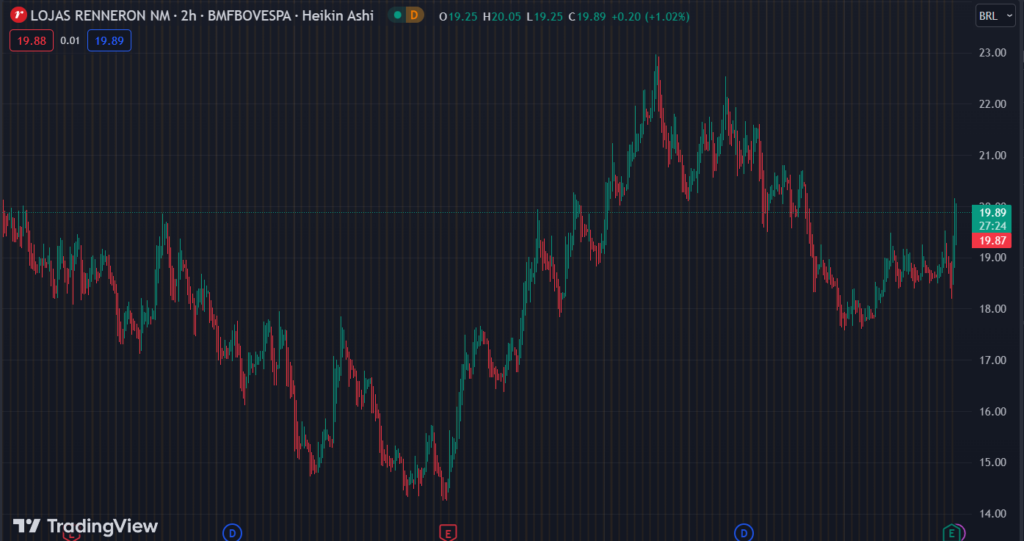Click the high value H20.05
Viewport: 1024px width, 541px height.
pyautogui.click(x=502, y=16)
